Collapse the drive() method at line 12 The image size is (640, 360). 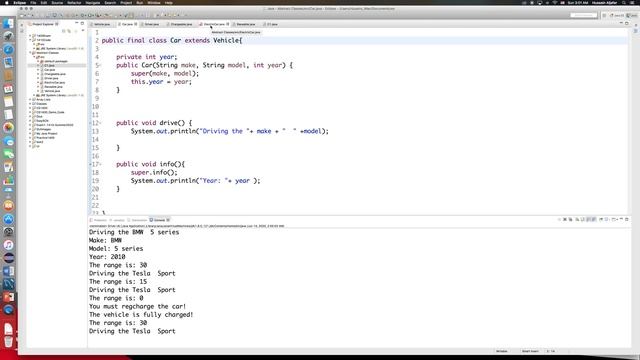point(100,123)
